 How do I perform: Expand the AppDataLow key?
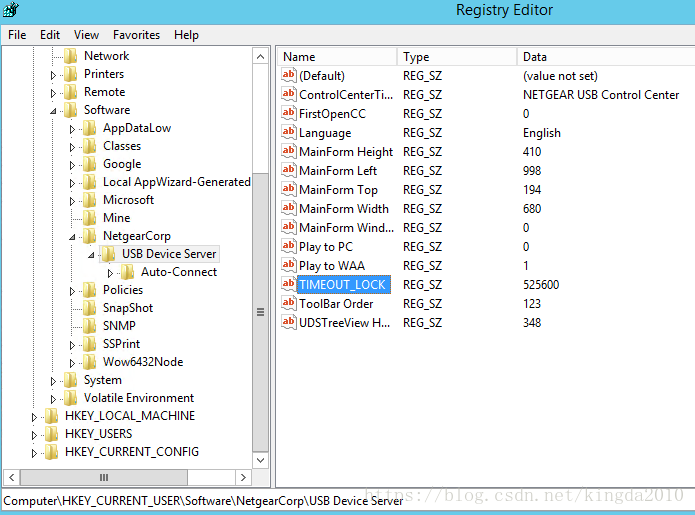(72, 129)
